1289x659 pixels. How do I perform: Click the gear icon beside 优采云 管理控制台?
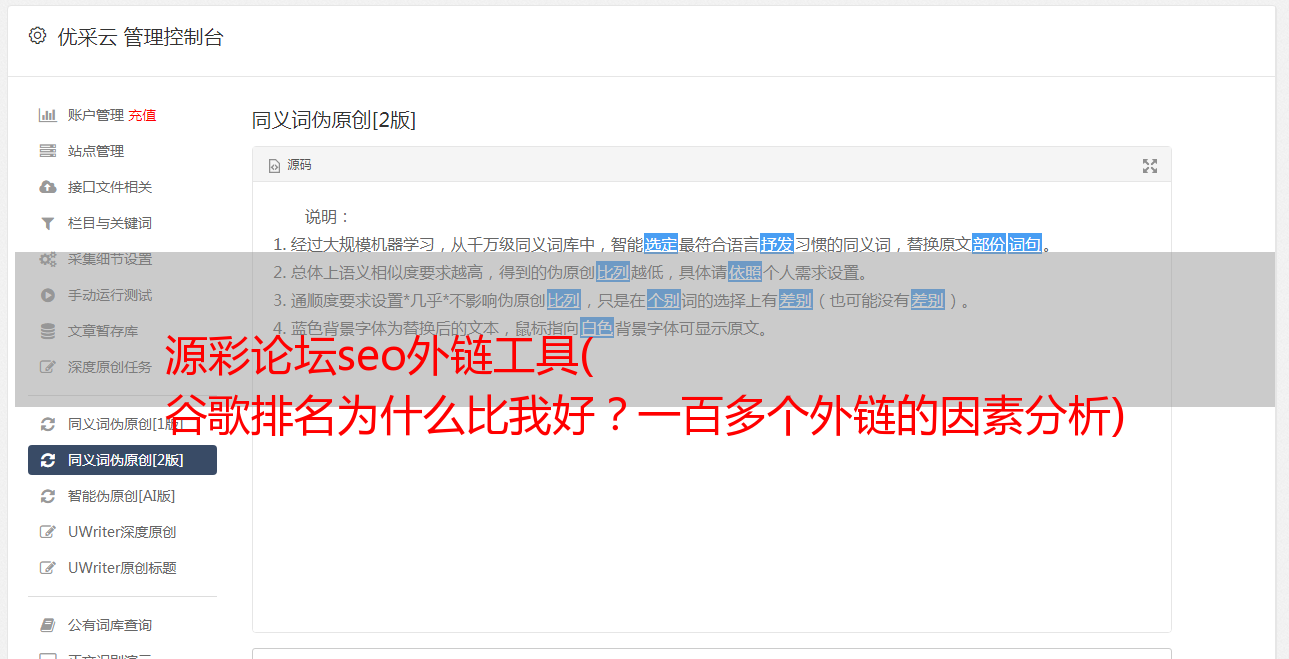point(37,36)
